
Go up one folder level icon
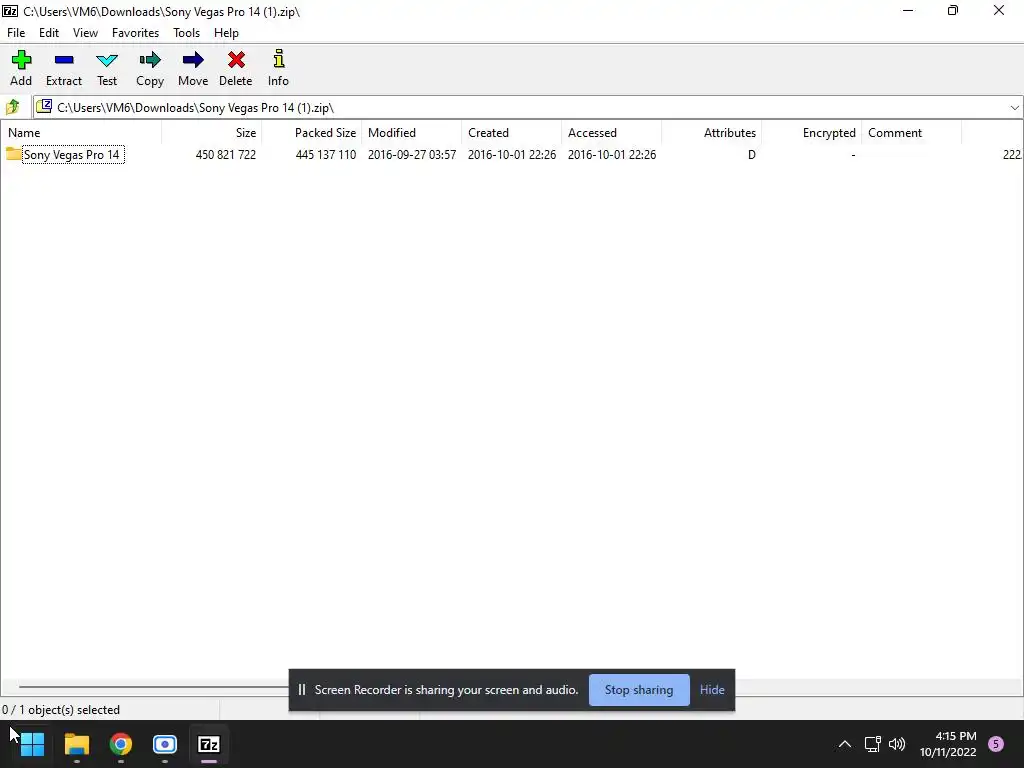click(x=12, y=107)
